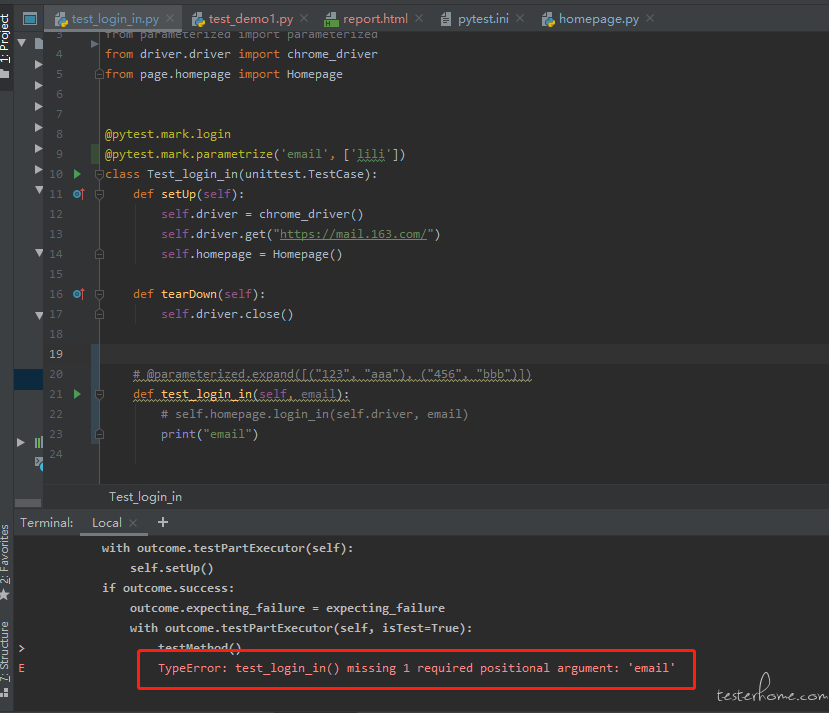The image size is (829, 713).
Task: Close the pytest.ini editor tab
Action: 520,18
